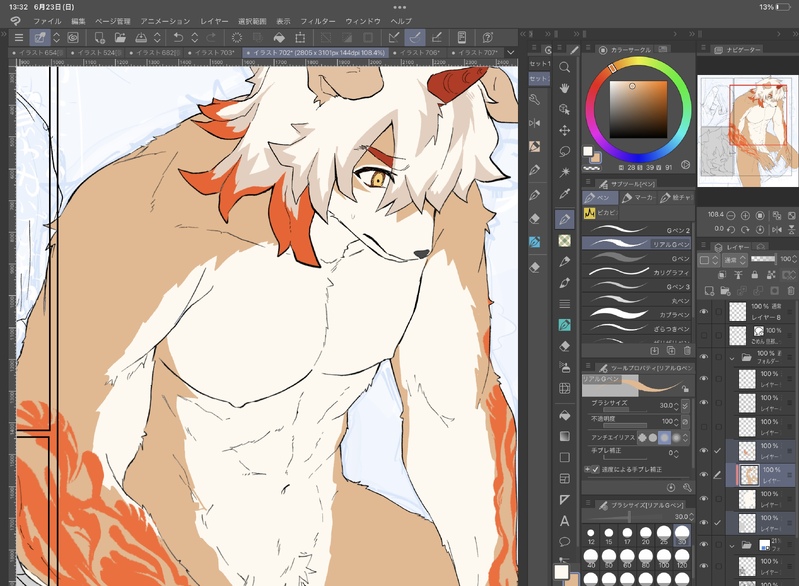Select the Auto select magic wand tool
Screen dimensions: 799x586
[x=565, y=172]
